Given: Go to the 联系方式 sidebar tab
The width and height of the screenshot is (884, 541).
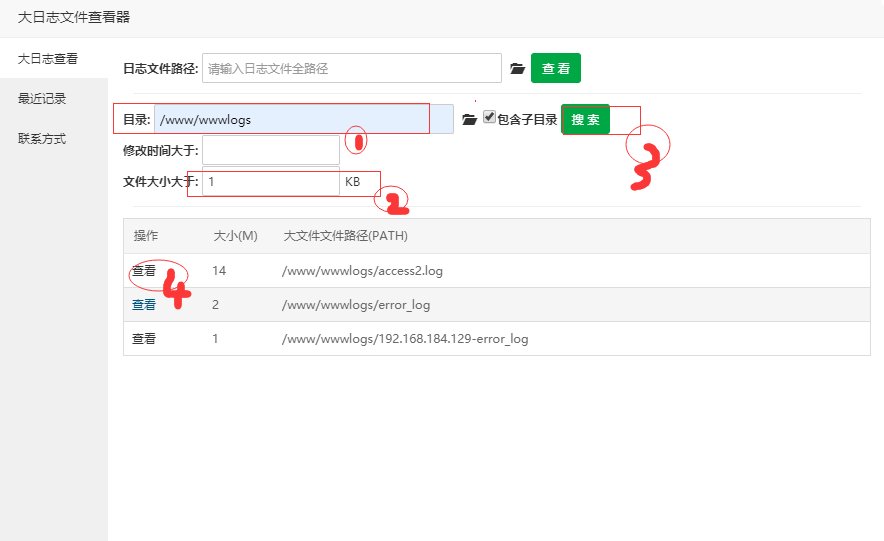Looking at the screenshot, I should [x=42, y=138].
